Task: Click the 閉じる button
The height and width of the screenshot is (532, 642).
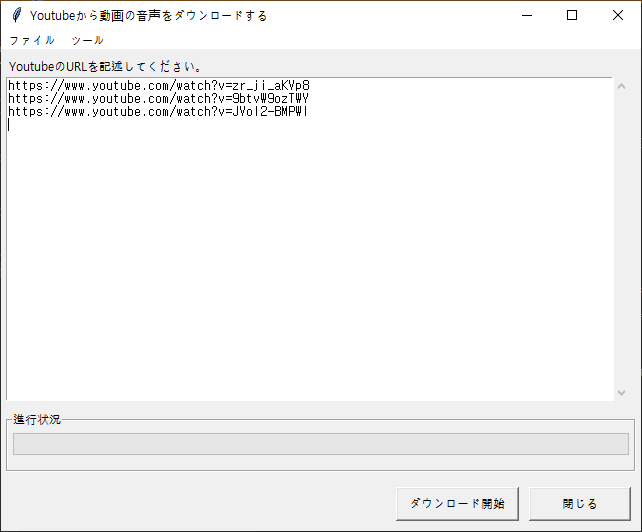Action: pyautogui.click(x=580, y=504)
